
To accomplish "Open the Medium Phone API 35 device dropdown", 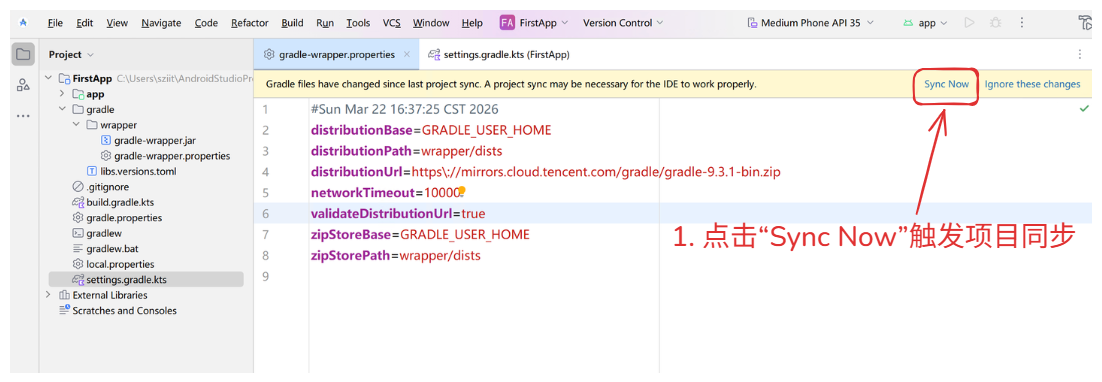I will point(810,22).
